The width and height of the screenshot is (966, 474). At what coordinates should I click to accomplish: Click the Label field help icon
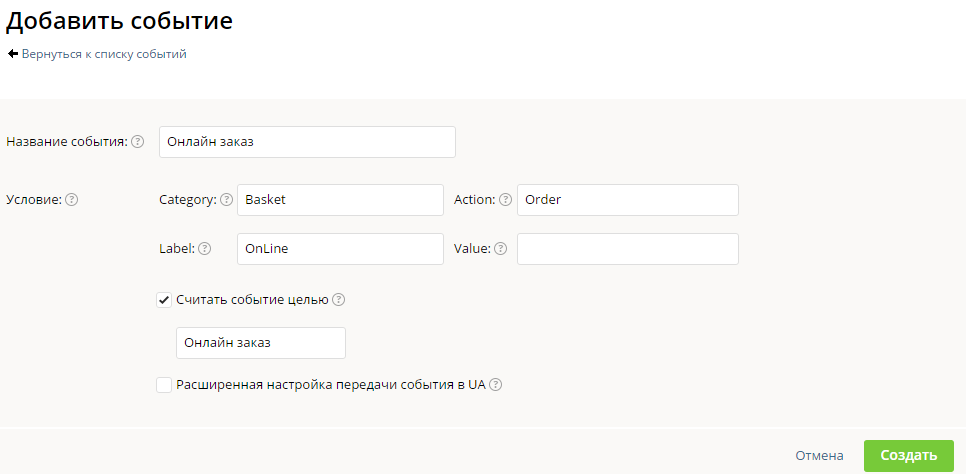click(x=205, y=249)
